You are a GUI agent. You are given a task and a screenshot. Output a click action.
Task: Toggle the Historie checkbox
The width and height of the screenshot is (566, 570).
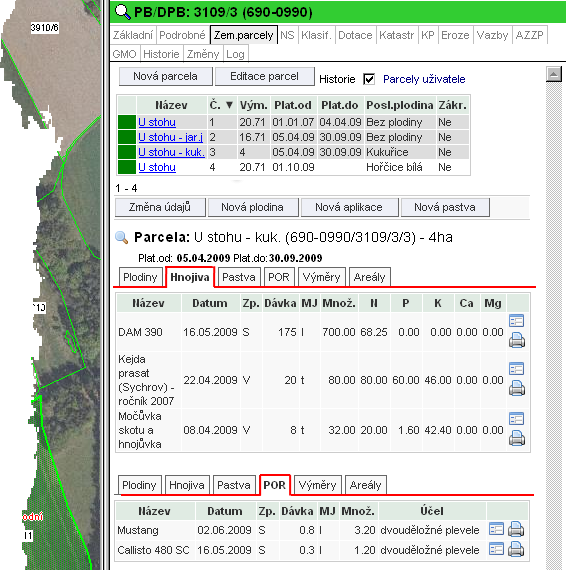pyautogui.click(x=369, y=79)
